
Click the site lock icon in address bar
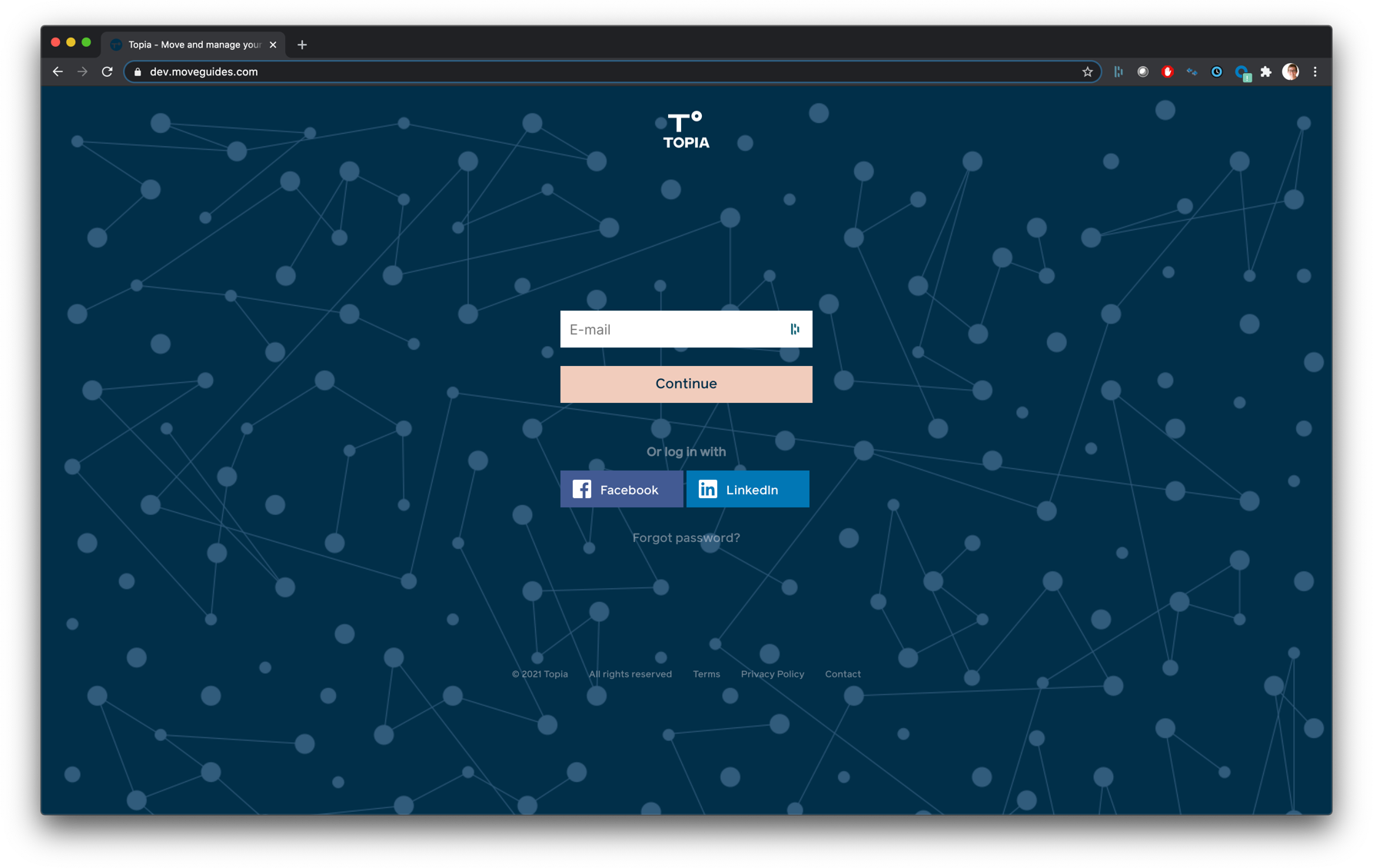[138, 72]
